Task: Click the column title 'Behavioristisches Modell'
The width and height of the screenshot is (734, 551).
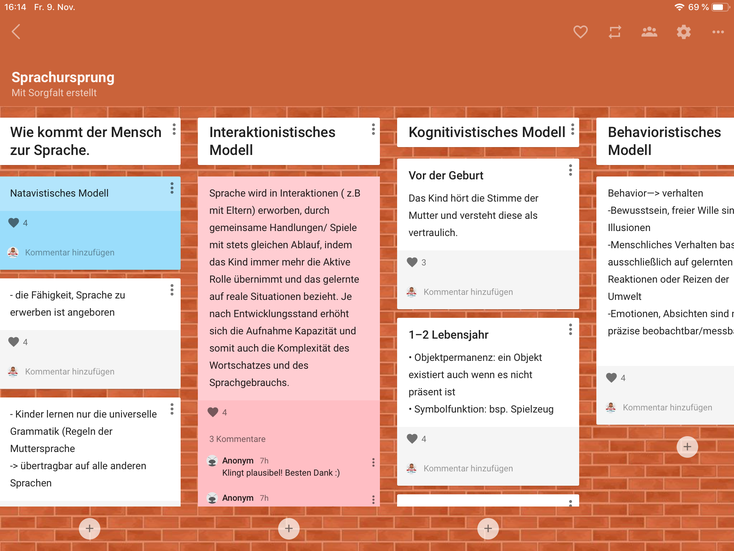Action: tap(664, 141)
